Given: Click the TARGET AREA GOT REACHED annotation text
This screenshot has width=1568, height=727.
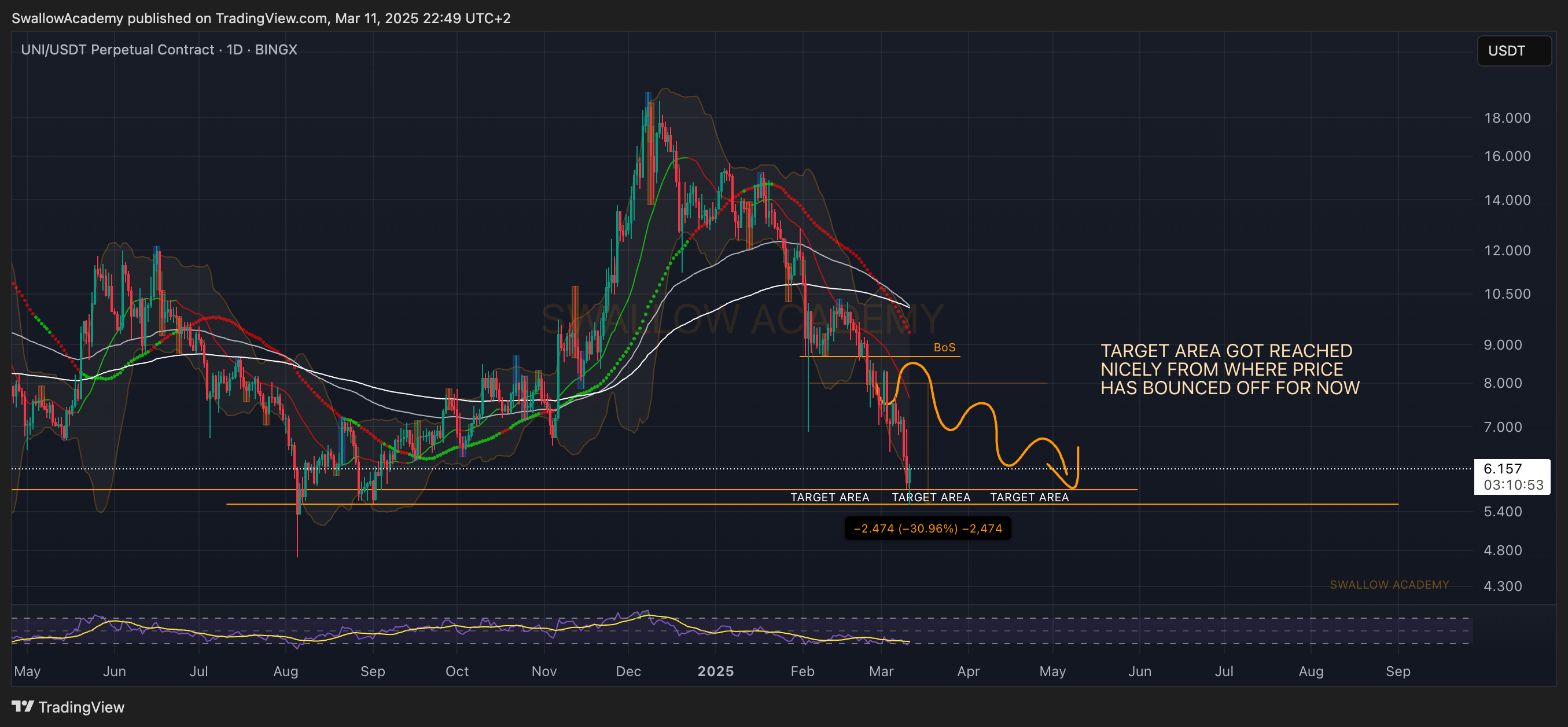Looking at the screenshot, I should 1230,369.
